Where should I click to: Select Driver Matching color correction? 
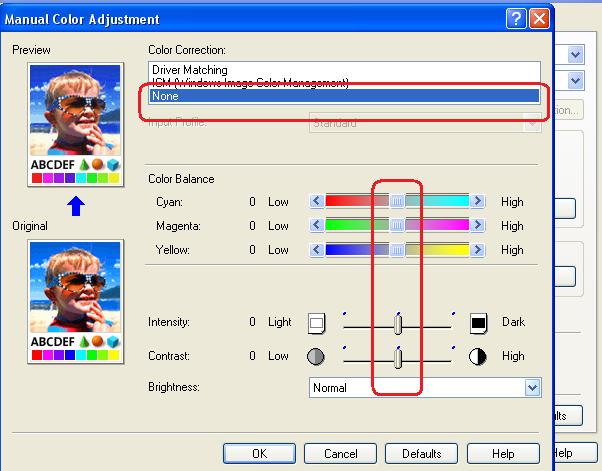(x=190, y=70)
